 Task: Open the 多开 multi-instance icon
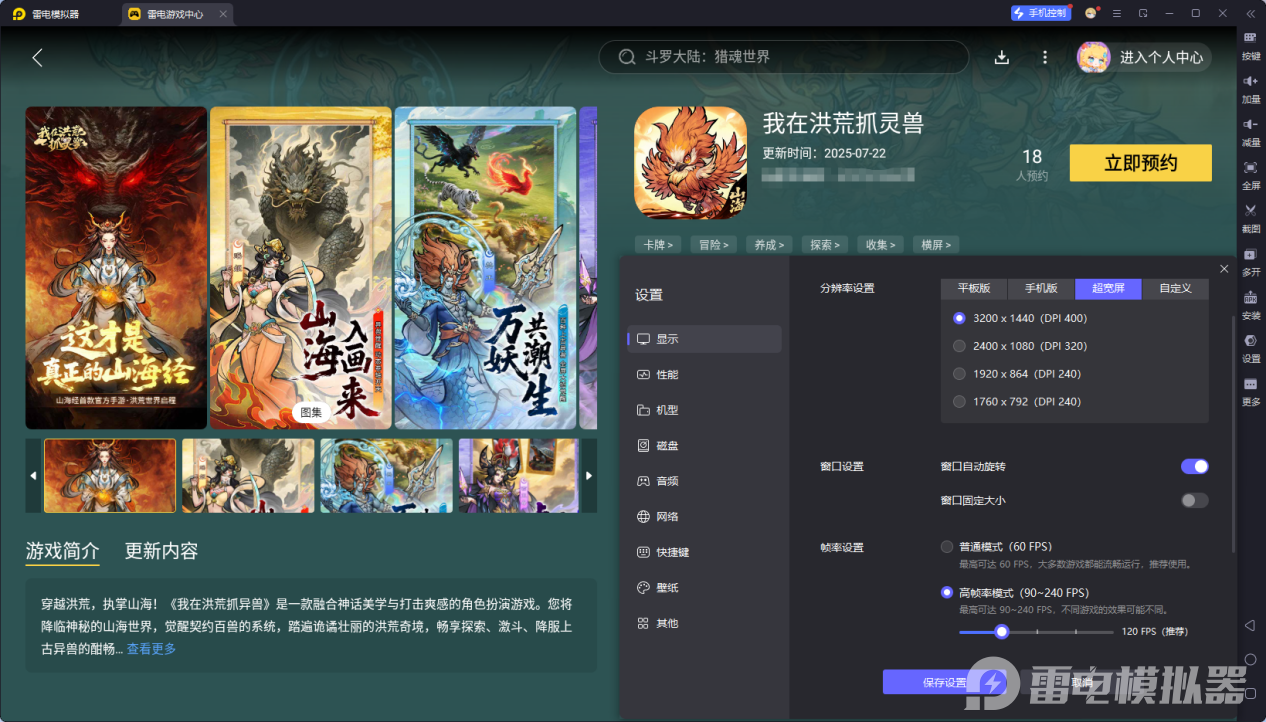[1250, 255]
